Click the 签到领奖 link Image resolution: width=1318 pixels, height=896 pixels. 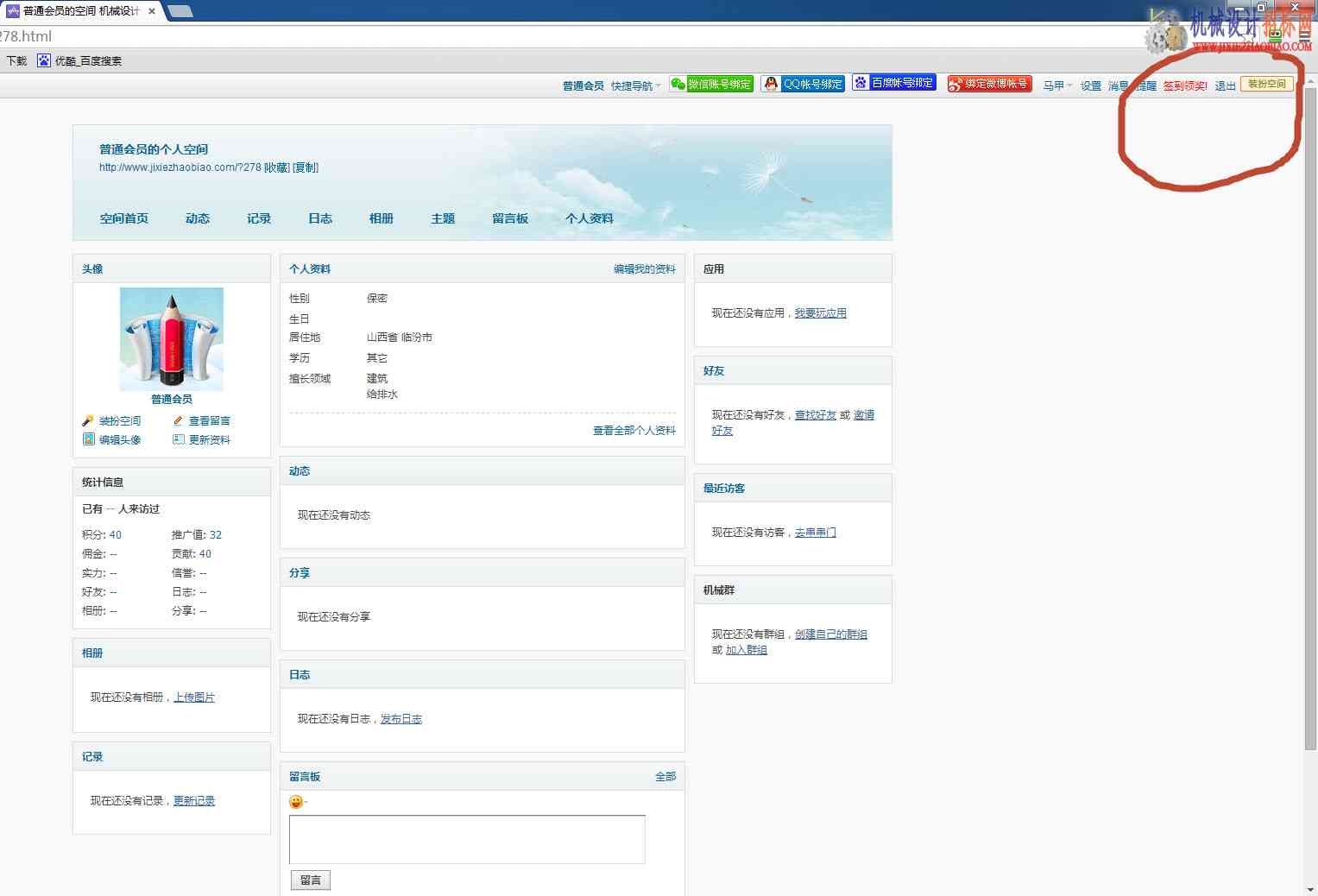[x=1184, y=85]
